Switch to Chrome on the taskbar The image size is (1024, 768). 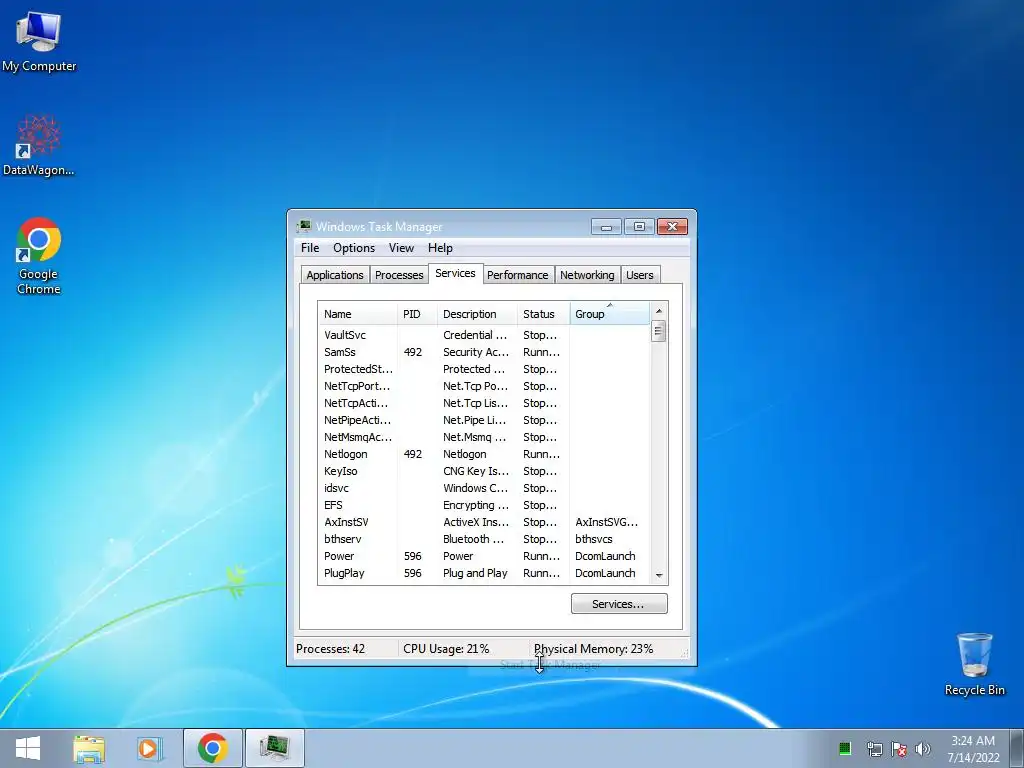click(213, 748)
